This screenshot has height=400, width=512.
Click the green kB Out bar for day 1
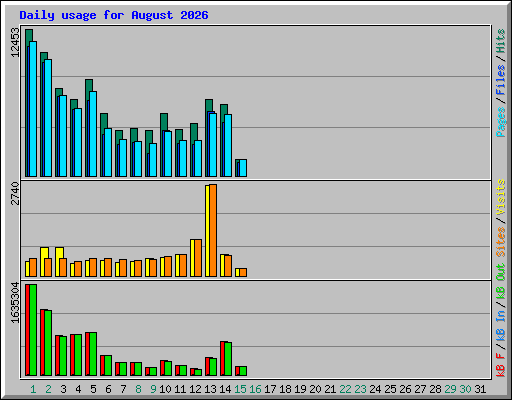click(x=33, y=330)
